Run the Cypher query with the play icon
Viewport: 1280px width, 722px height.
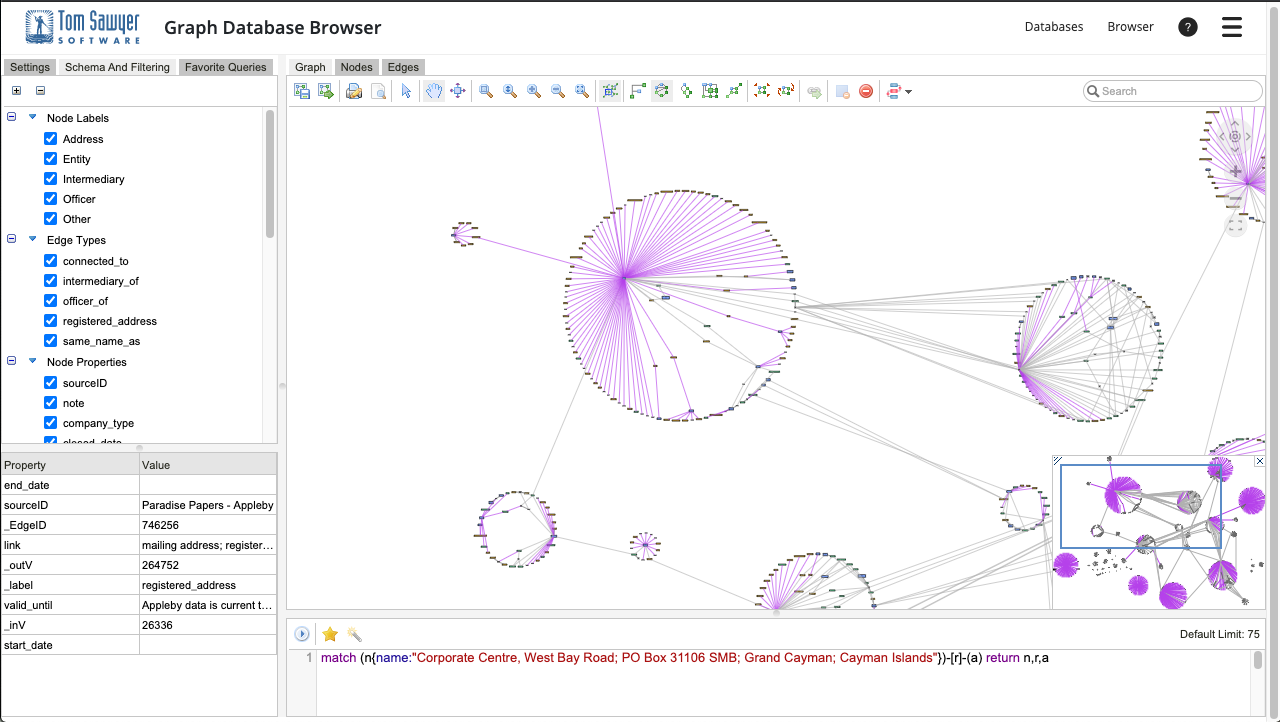(x=300, y=634)
